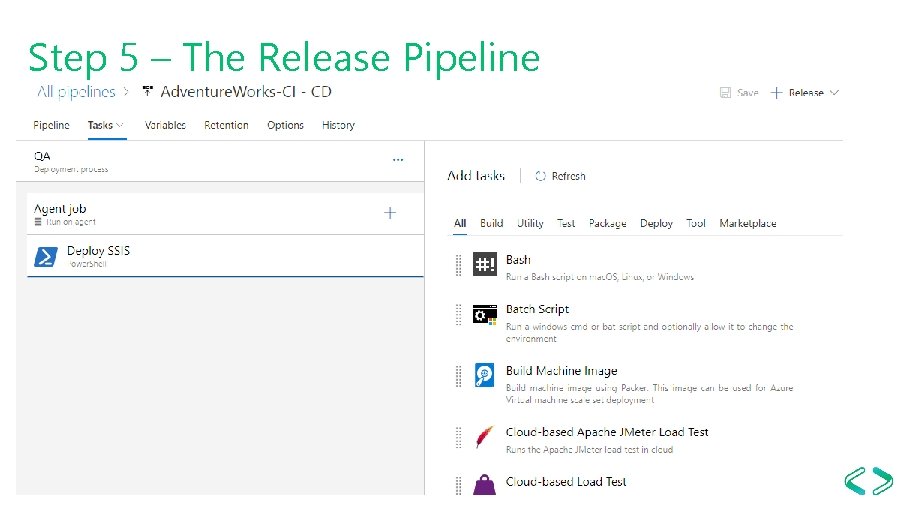
Task: Click the Build Machine Image icon
Action: click(x=485, y=375)
